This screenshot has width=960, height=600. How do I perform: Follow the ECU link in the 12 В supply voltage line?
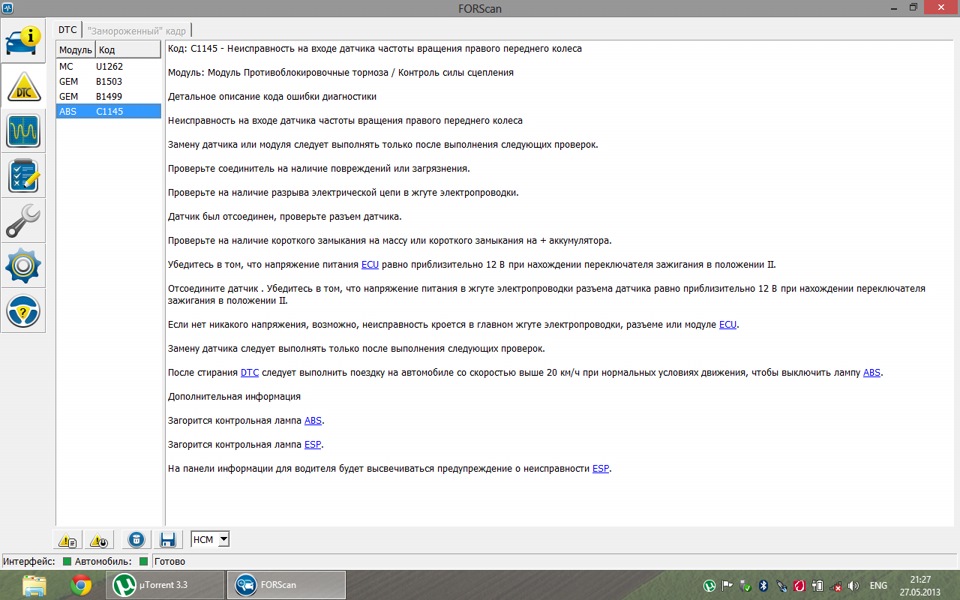[x=370, y=264]
